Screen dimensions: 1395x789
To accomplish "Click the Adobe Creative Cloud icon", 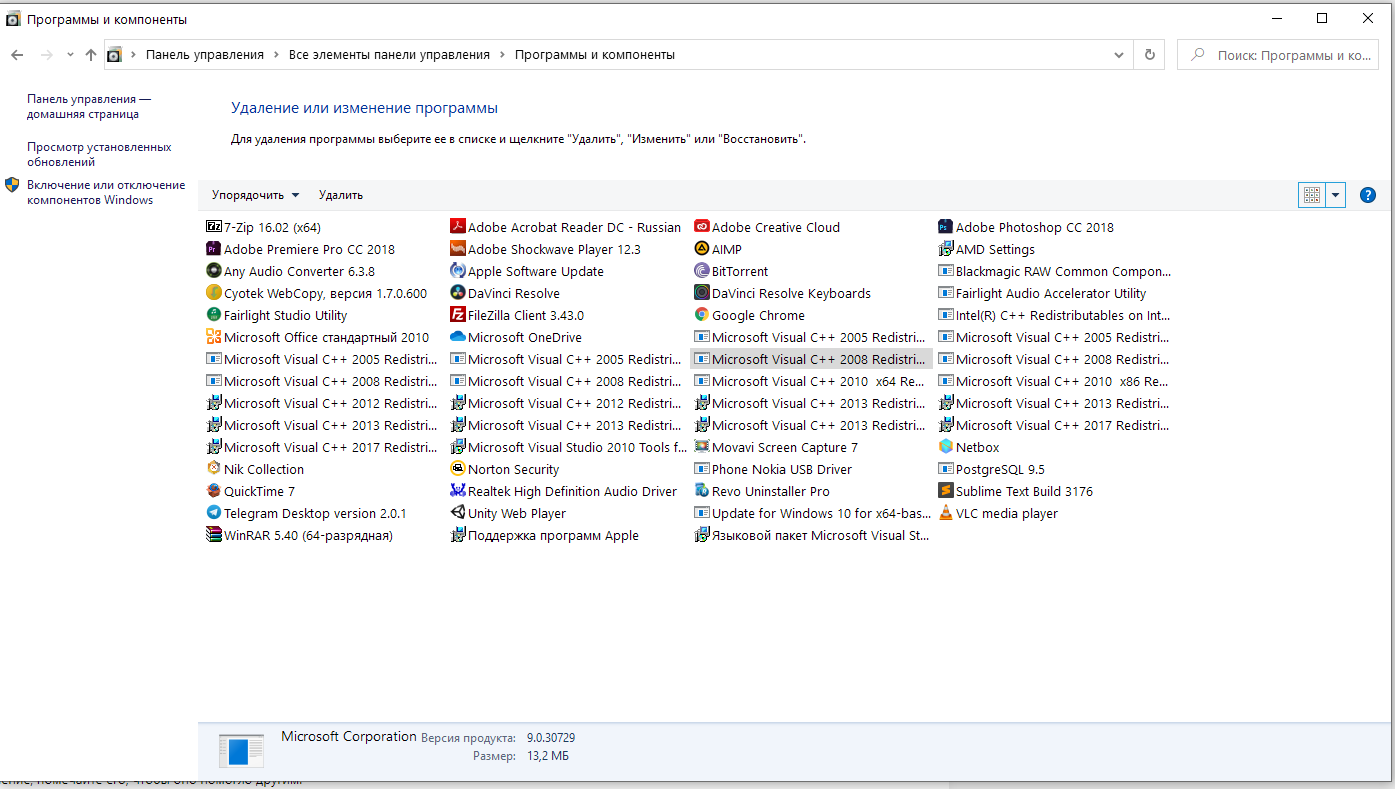I will pos(701,227).
